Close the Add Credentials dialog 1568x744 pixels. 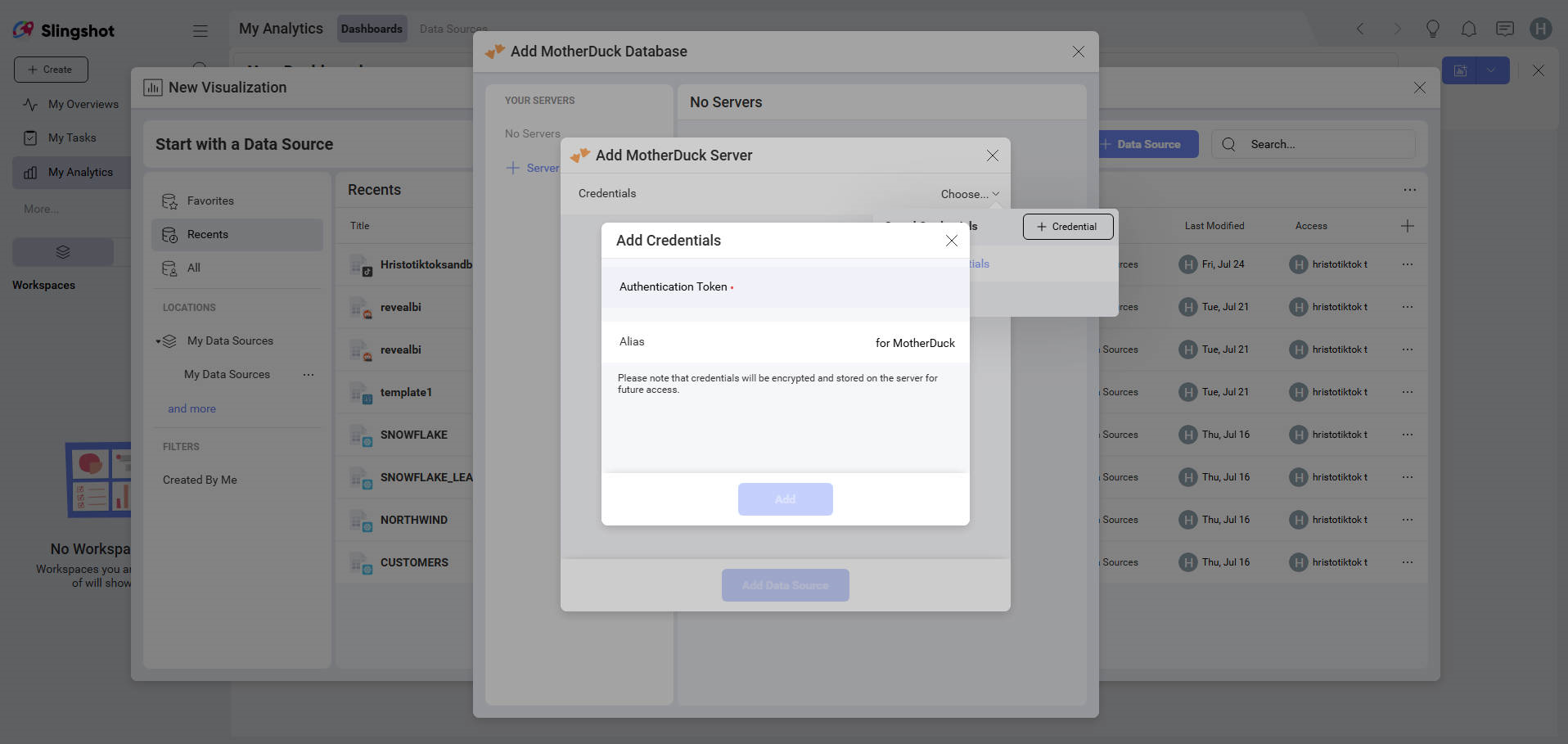[x=952, y=241]
